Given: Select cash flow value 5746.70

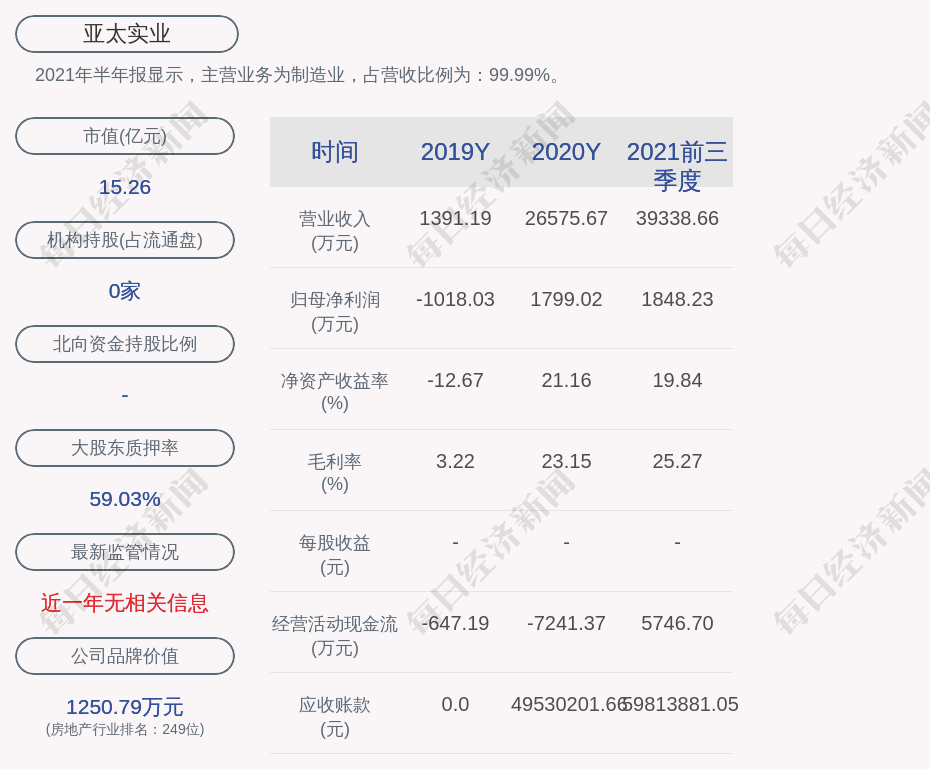Looking at the screenshot, I should pyautogui.click(x=677, y=623).
